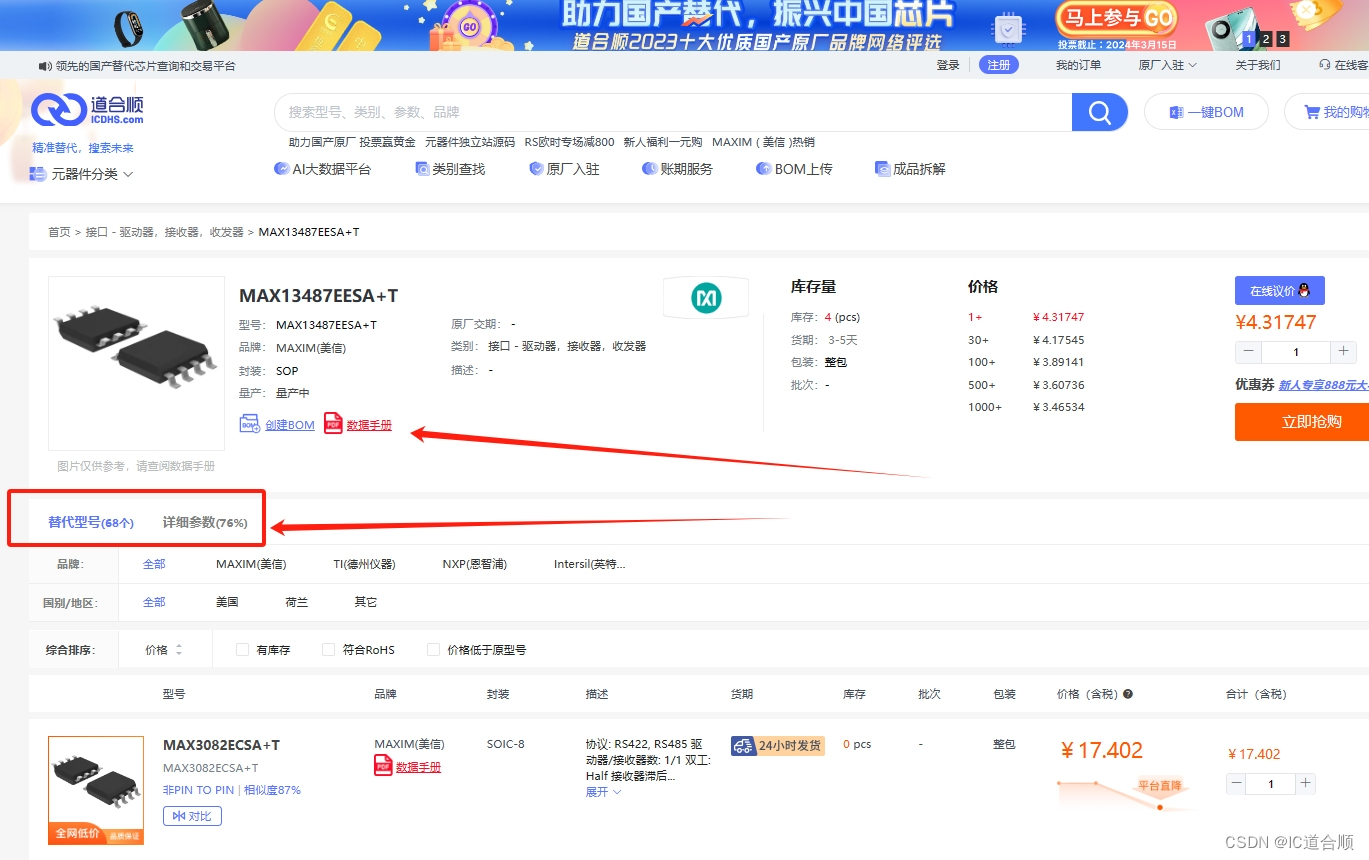
Task: Select banner slide indicator 3
Action: tap(1283, 39)
